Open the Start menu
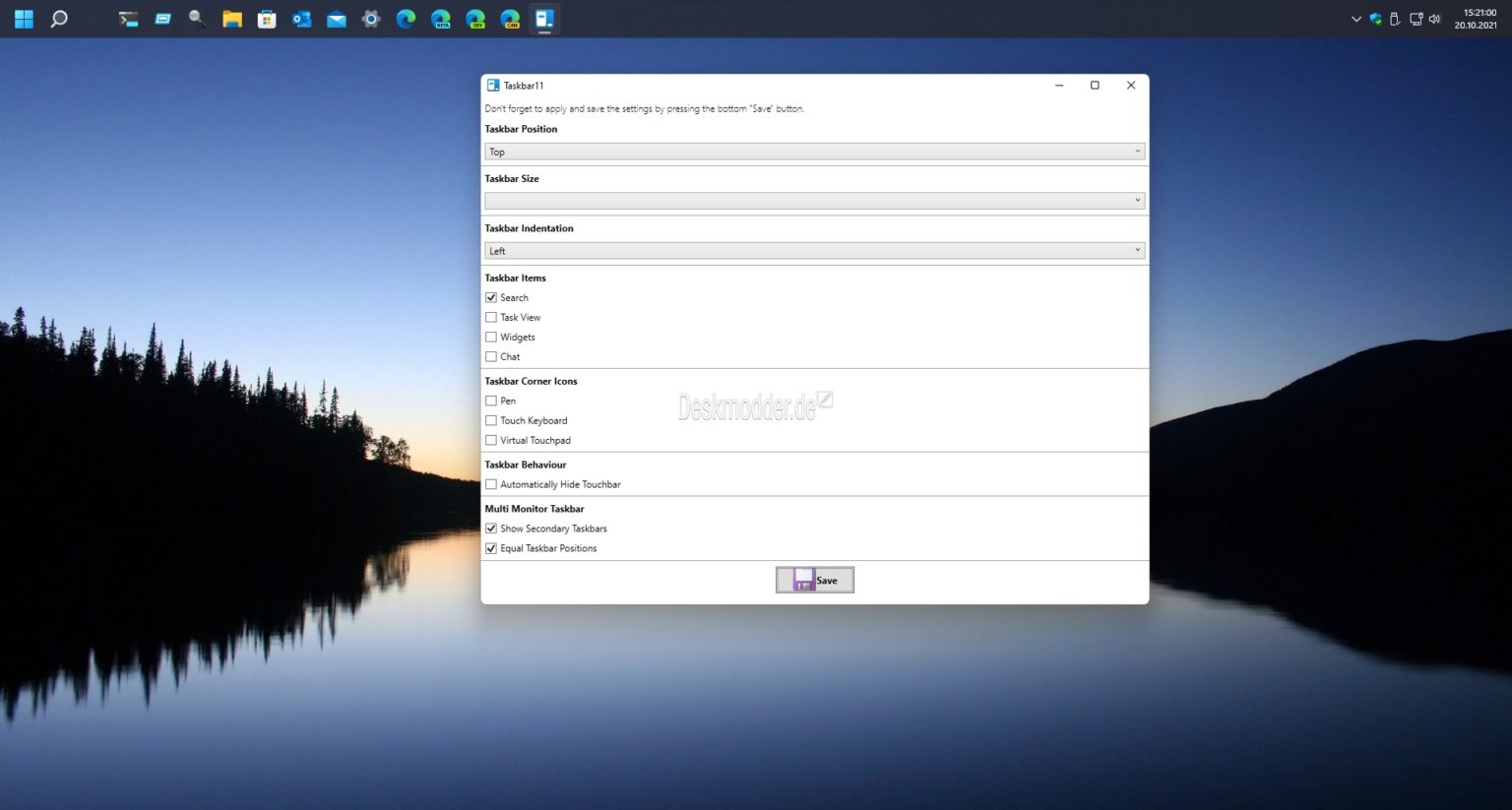Viewport: 1512px width, 810px height. (x=23, y=18)
